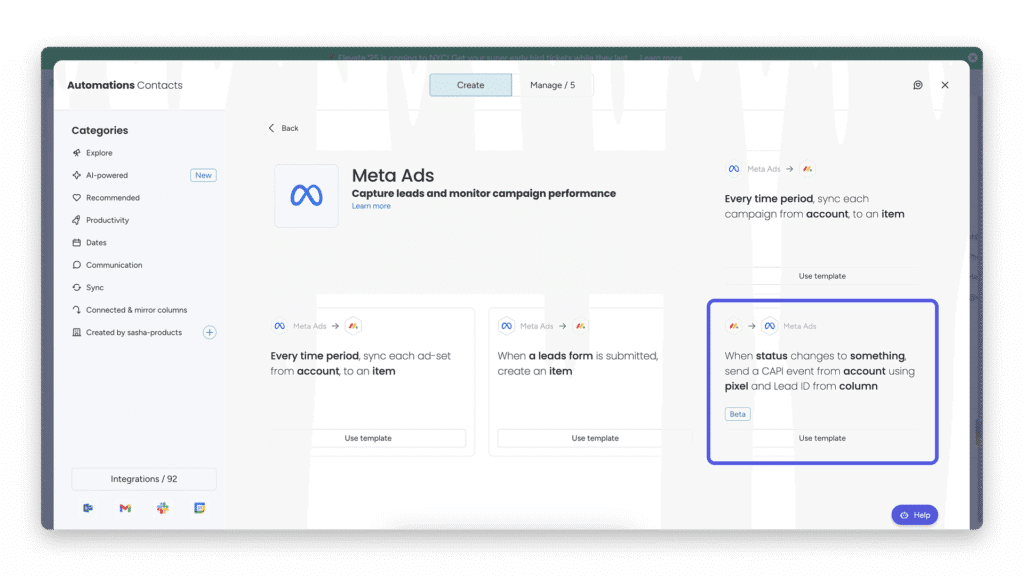Viewport: 1024px width, 576px height.
Task: Select the Connected & mirror columns category
Action: tap(136, 310)
